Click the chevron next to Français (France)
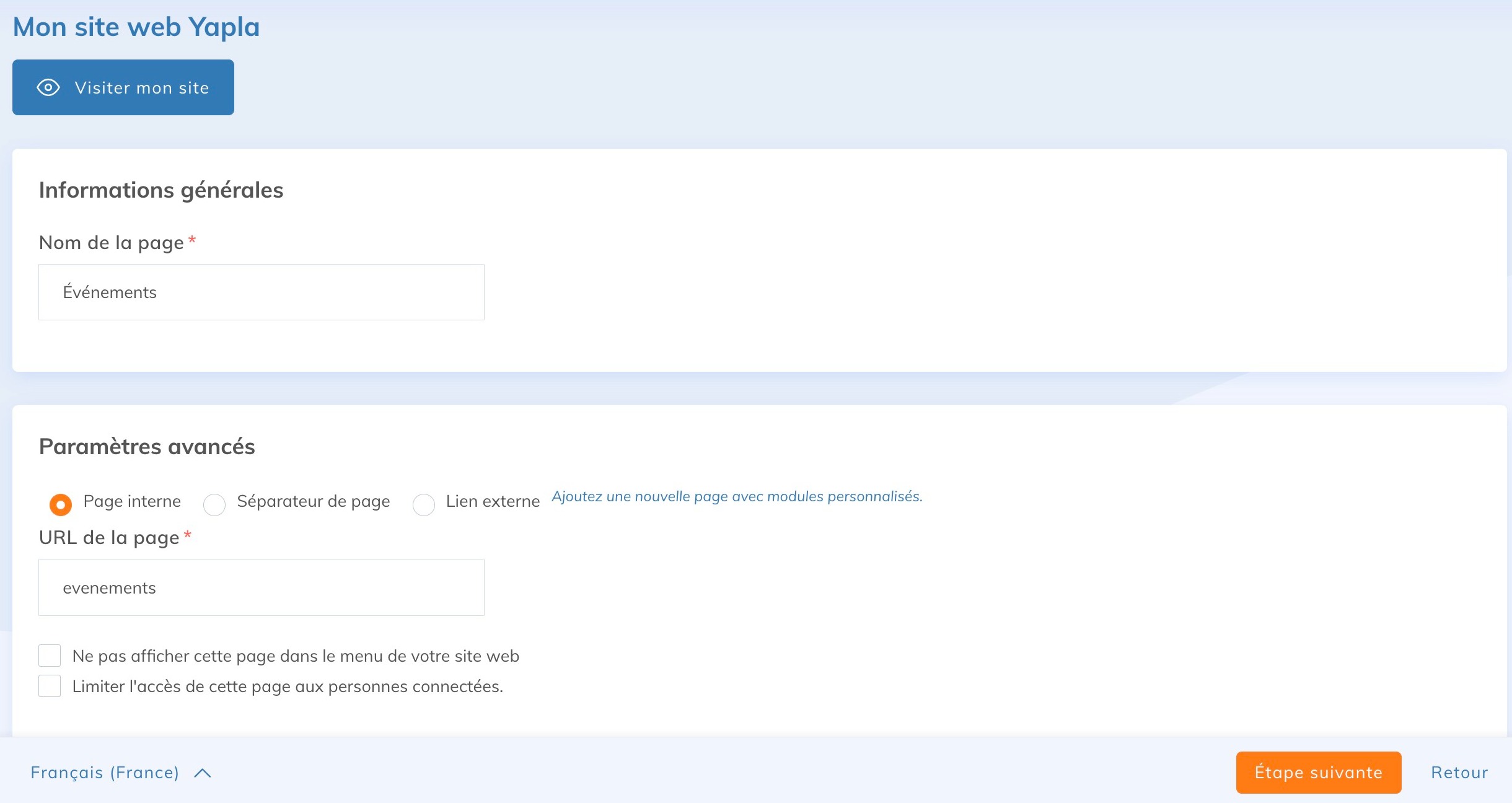This screenshot has width=1512, height=803. pyautogui.click(x=203, y=773)
